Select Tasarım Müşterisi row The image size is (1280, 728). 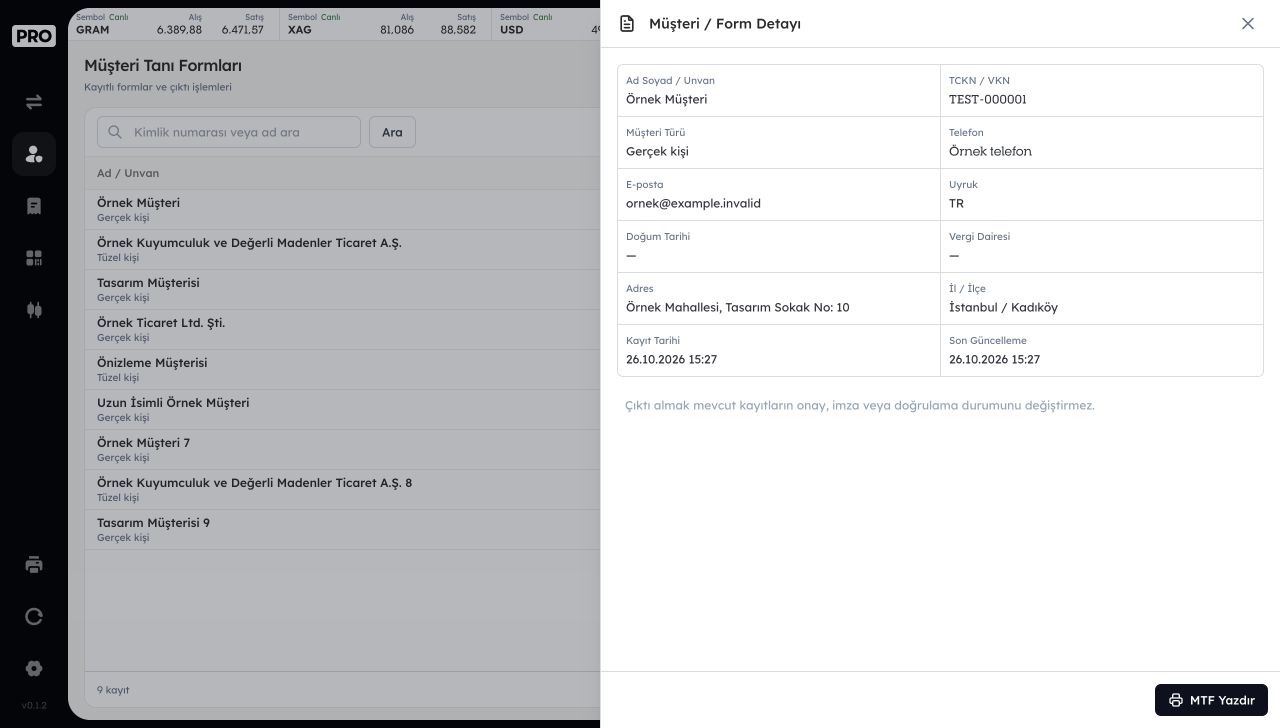pyautogui.click(x=342, y=289)
